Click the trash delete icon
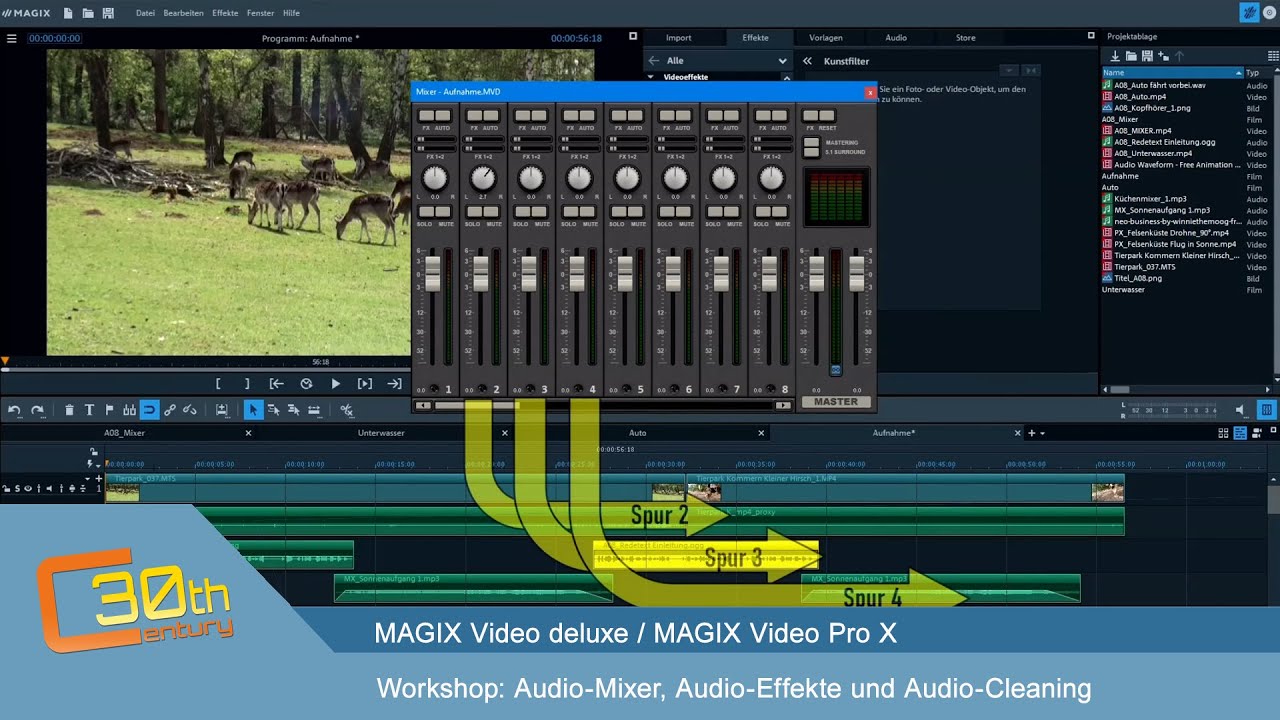Screen dimensions: 1280x720 69,410
